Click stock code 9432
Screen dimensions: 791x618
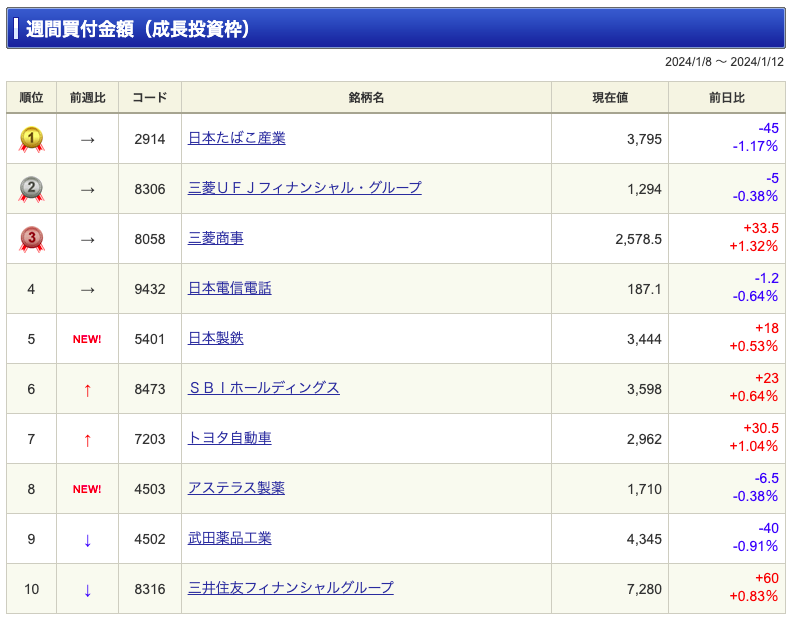(x=150, y=289)
